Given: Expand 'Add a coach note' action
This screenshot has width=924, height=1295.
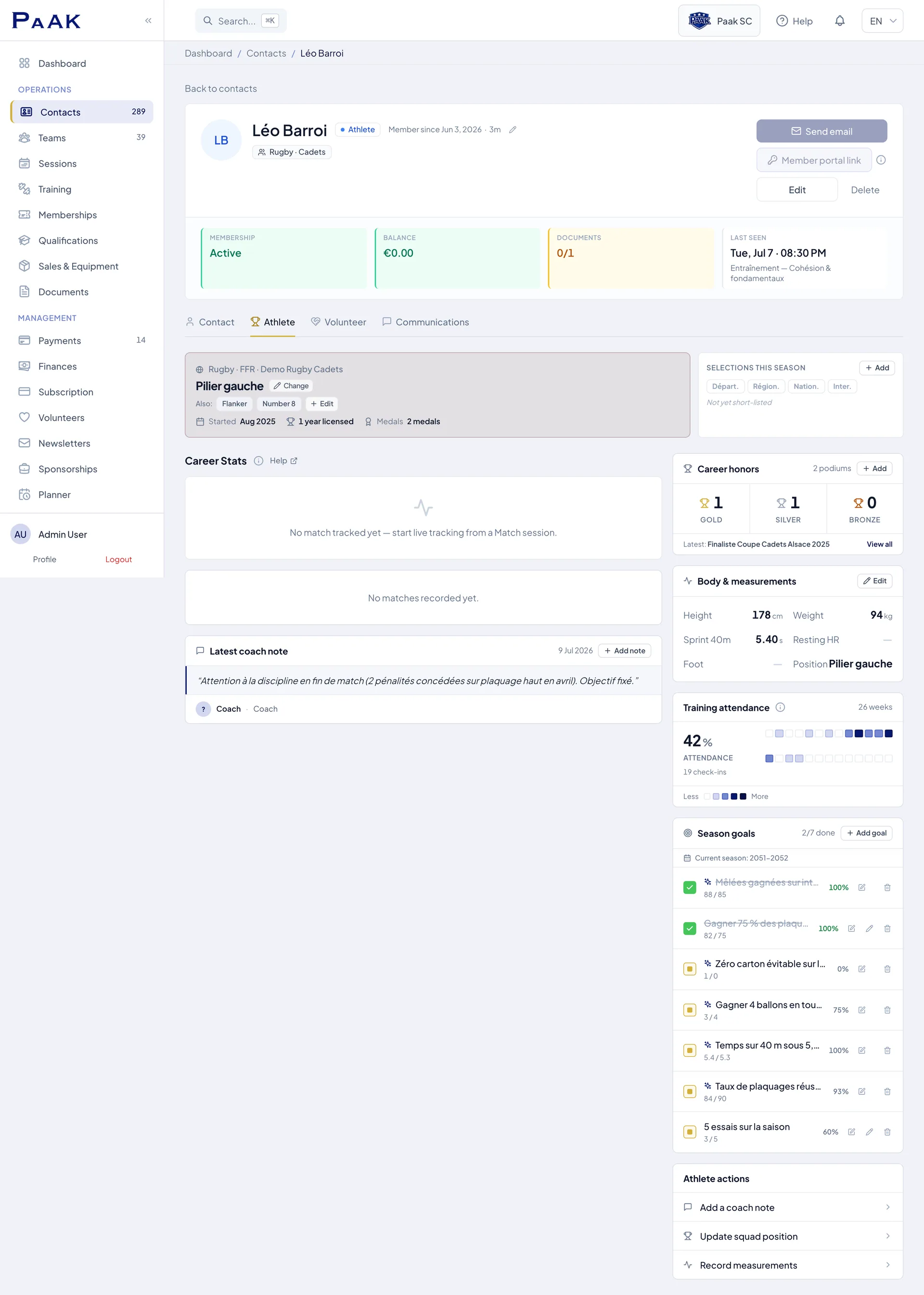Looking at the screenshot, I should (x=787, y=1207).
